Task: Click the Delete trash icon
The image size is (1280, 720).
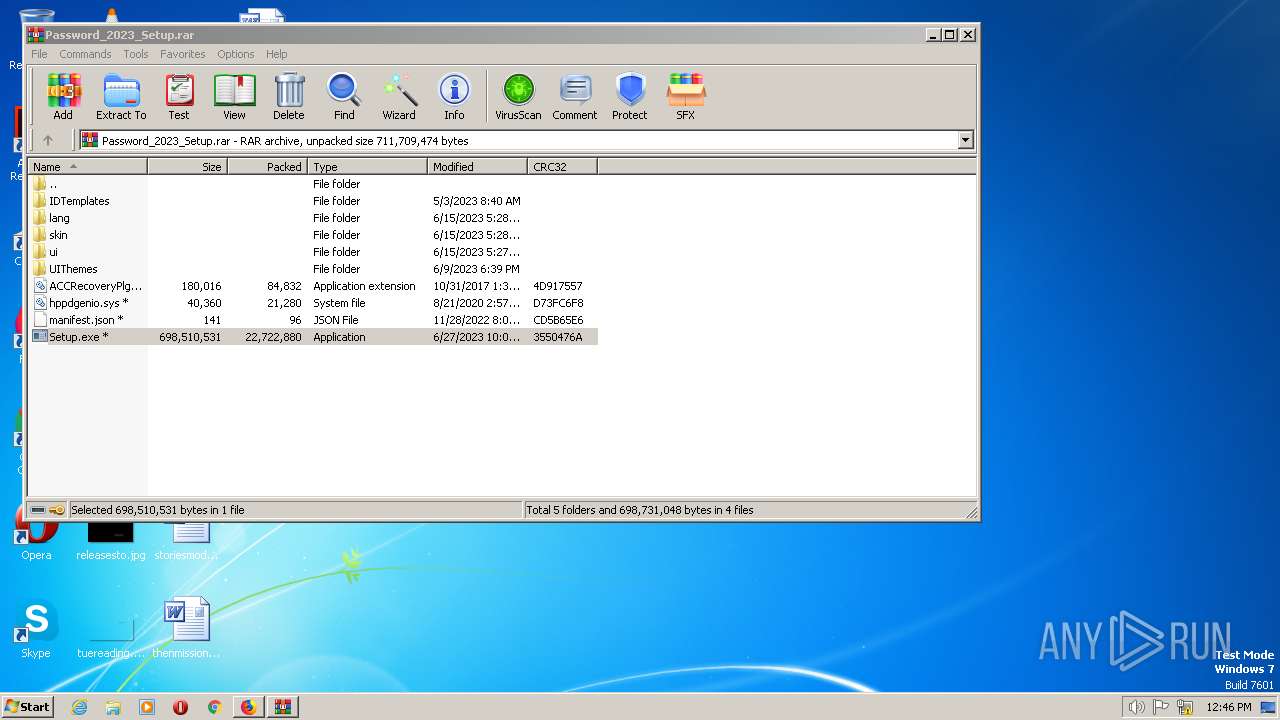Action: pos(289,97)
